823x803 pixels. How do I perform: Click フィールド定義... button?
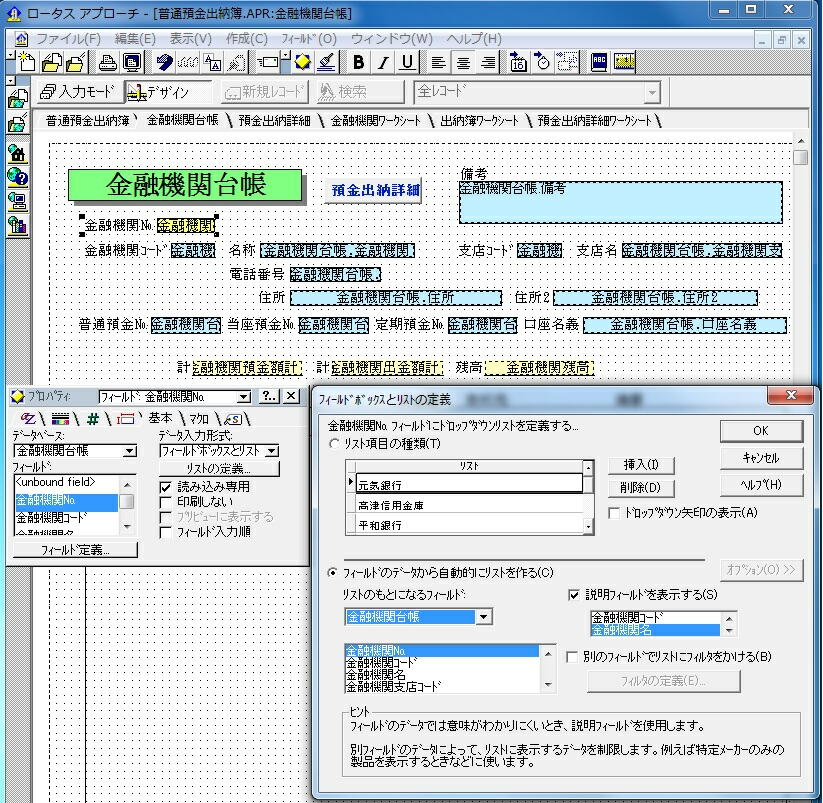[x=75, y=550]
